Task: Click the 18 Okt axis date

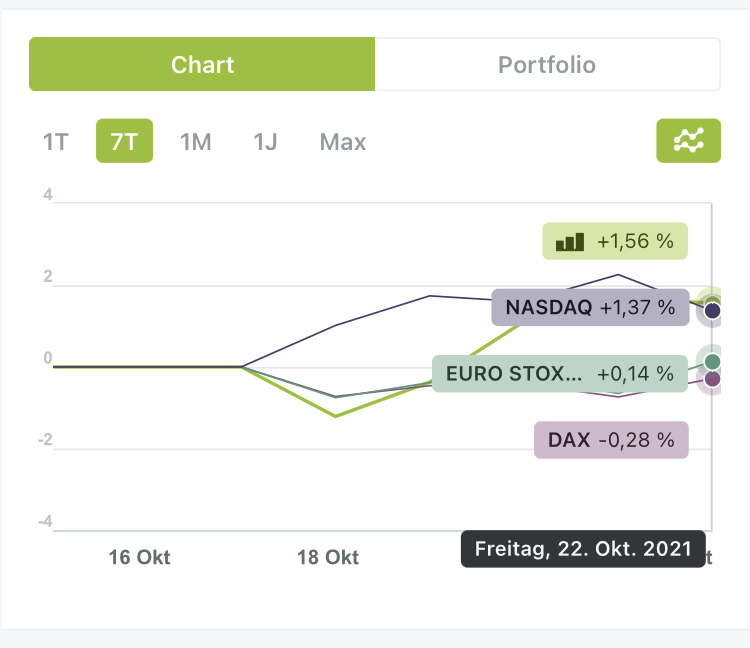Action: point(328,558)
